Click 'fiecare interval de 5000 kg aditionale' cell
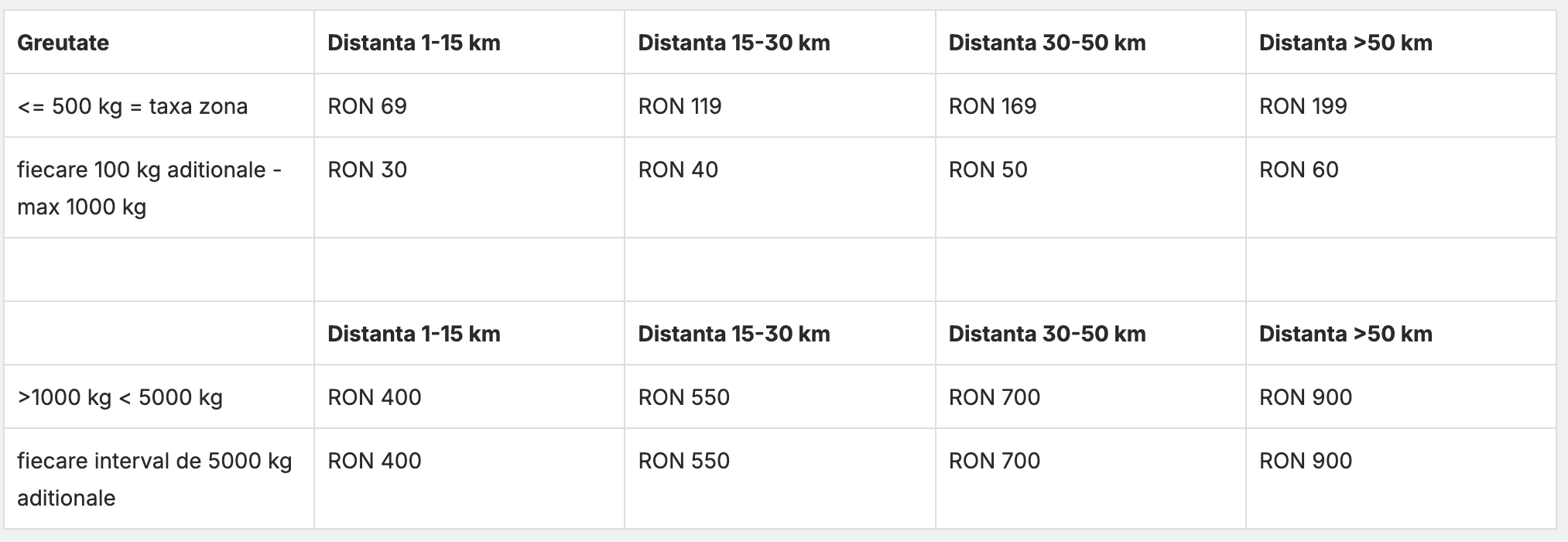This screenshot has width=1568, height=542. pyautogui.click(x=155, y=479)
